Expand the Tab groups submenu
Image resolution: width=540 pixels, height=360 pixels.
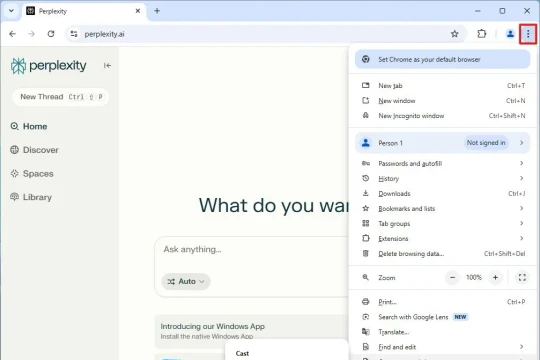tap(443, 224)
